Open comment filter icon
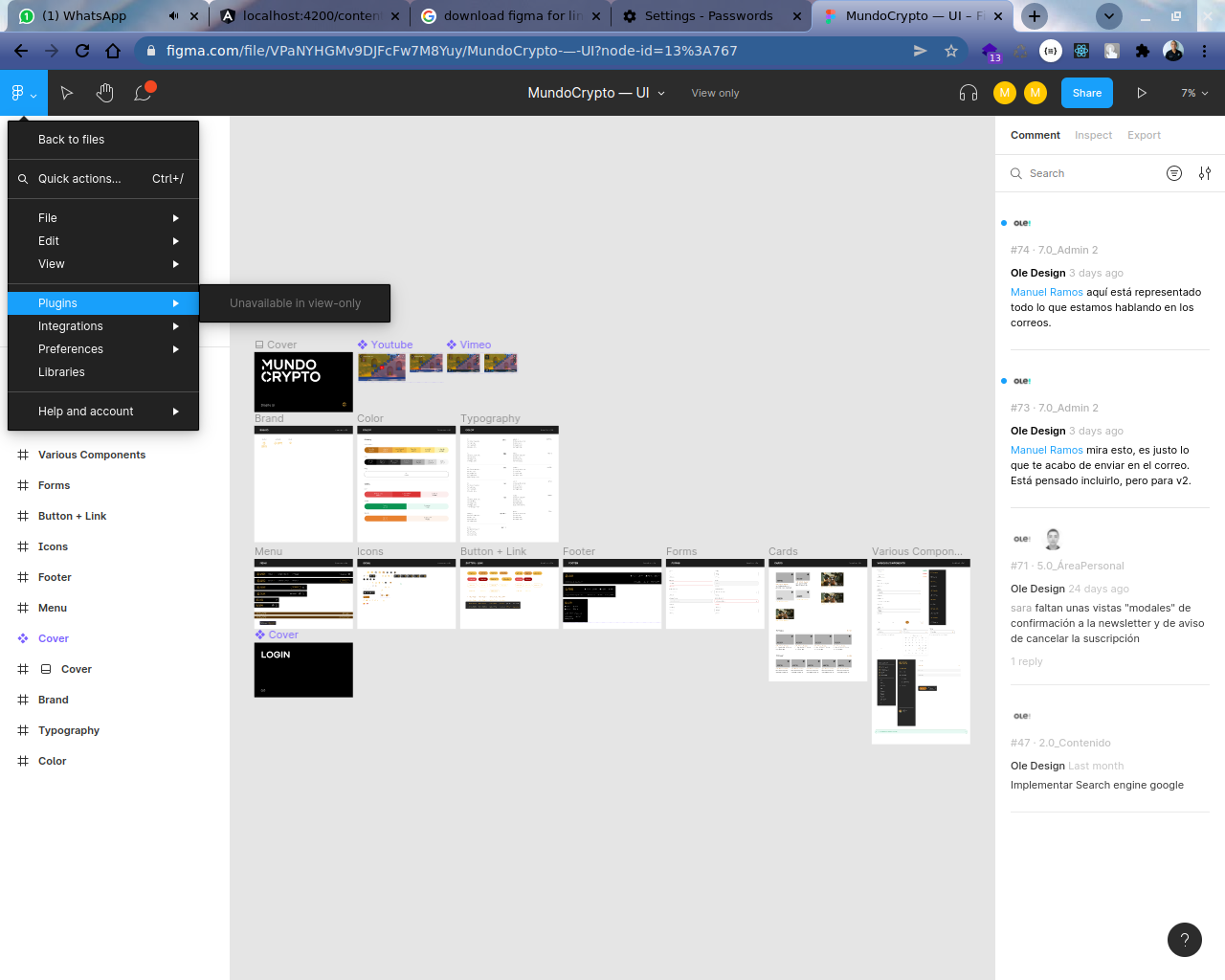This screenshot has height=980, width=1225. [1174, 173]
